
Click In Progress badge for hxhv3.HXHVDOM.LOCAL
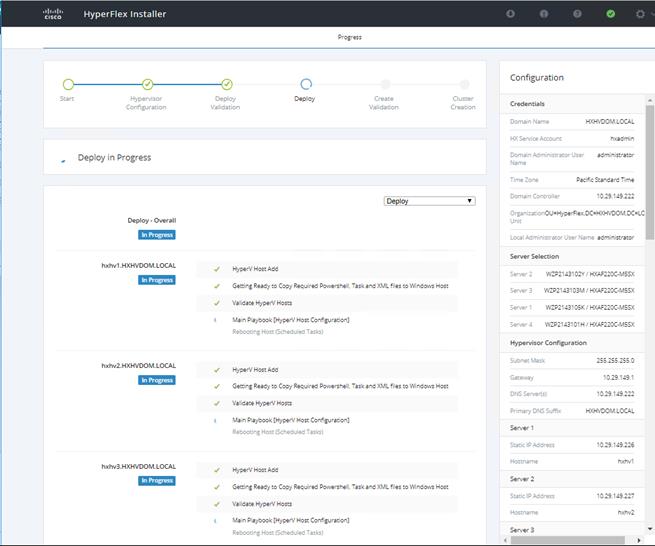click(157, 480)
